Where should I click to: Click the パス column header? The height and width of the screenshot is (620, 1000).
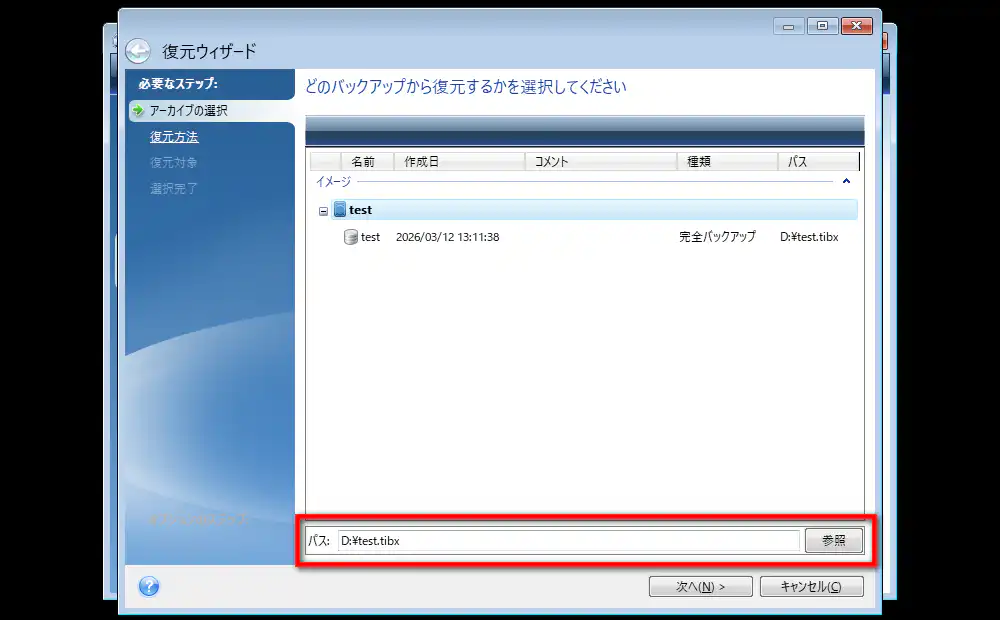coord(817,162)
